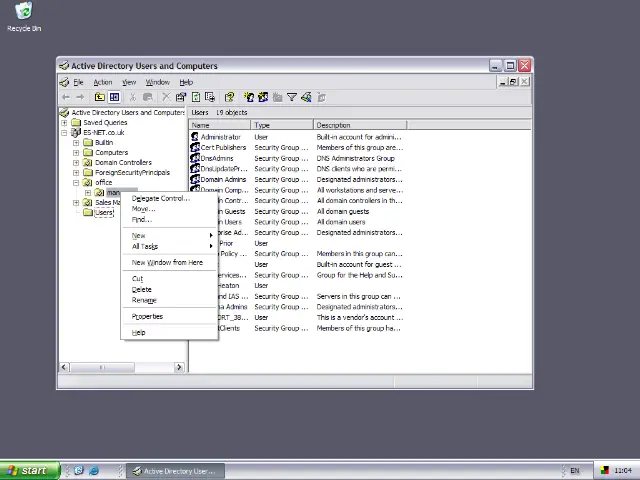Sort by the Type column header
This screenshot has width=640, height=480.
tap(282, 125)
